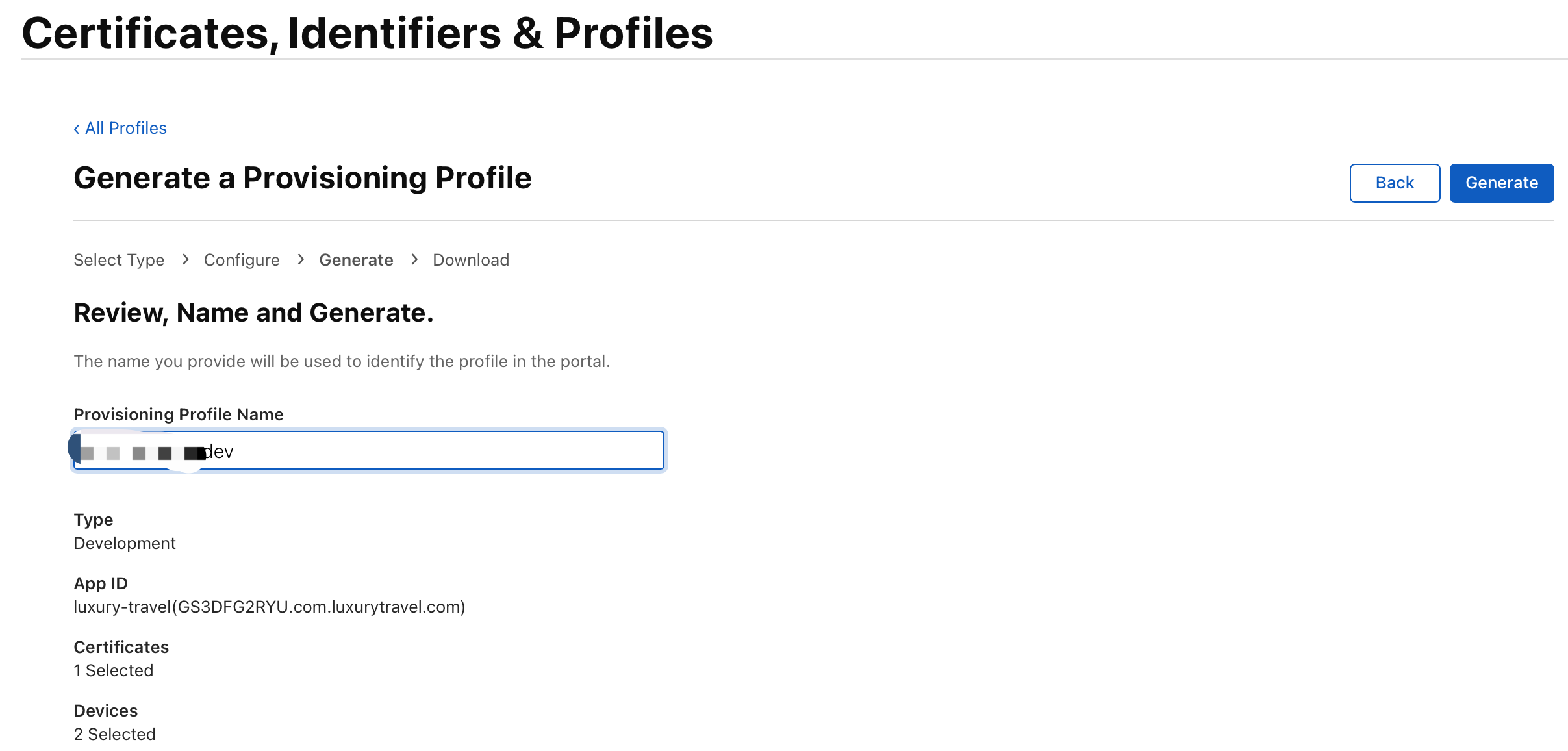Click the Certificates, Identifiers & Profiles title

[367, 33]
